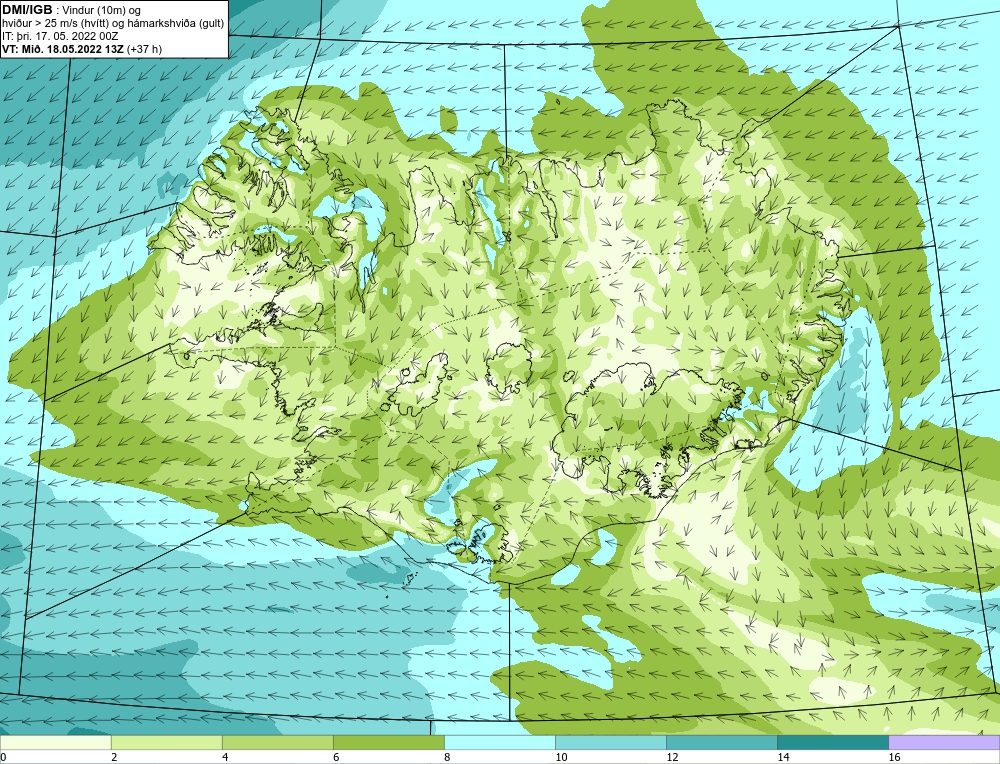This screenshot has height=764, width=1000.
Task: Click the legend label '14'
Action: [x=783, y=757]
